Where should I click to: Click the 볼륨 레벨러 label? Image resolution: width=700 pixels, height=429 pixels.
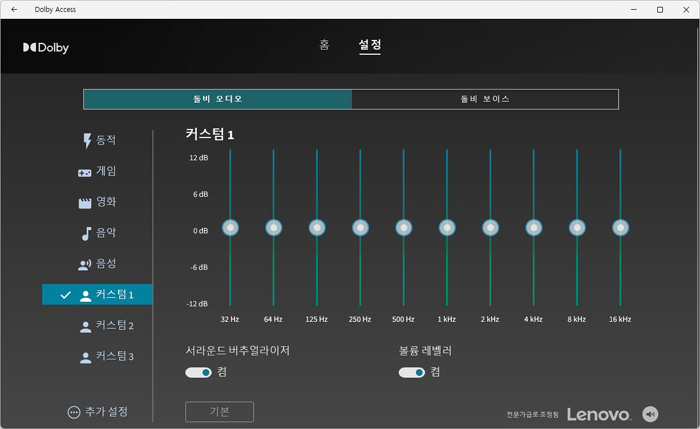[x=425, y=350]
